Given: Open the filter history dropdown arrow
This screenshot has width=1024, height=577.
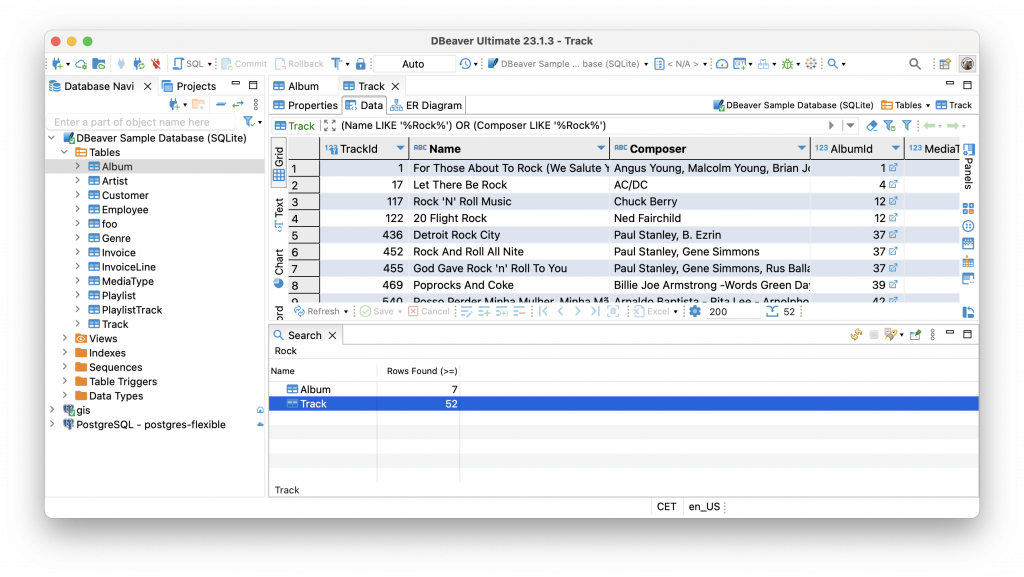Looking at the screenshot, I should 850,125.
